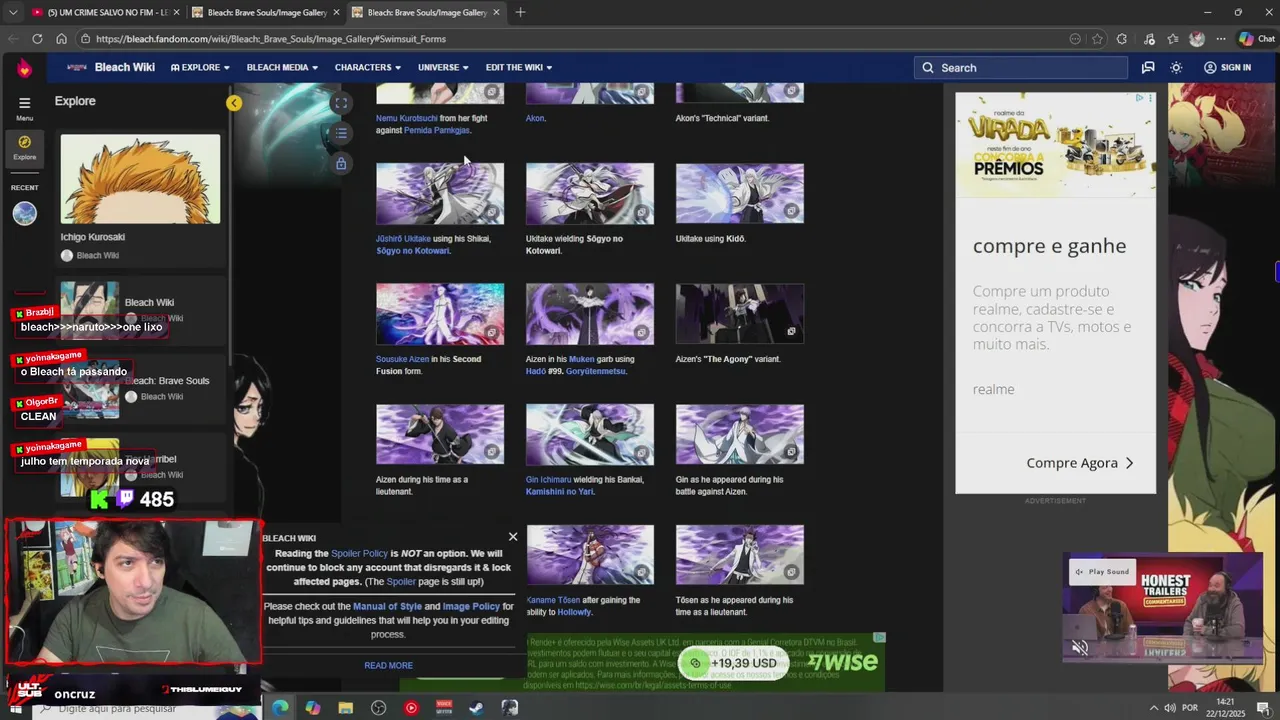The width and height of the screenshot is (1280, 720).
Task: Expand the Characters dropdown menu
Action: click(367, 68)
